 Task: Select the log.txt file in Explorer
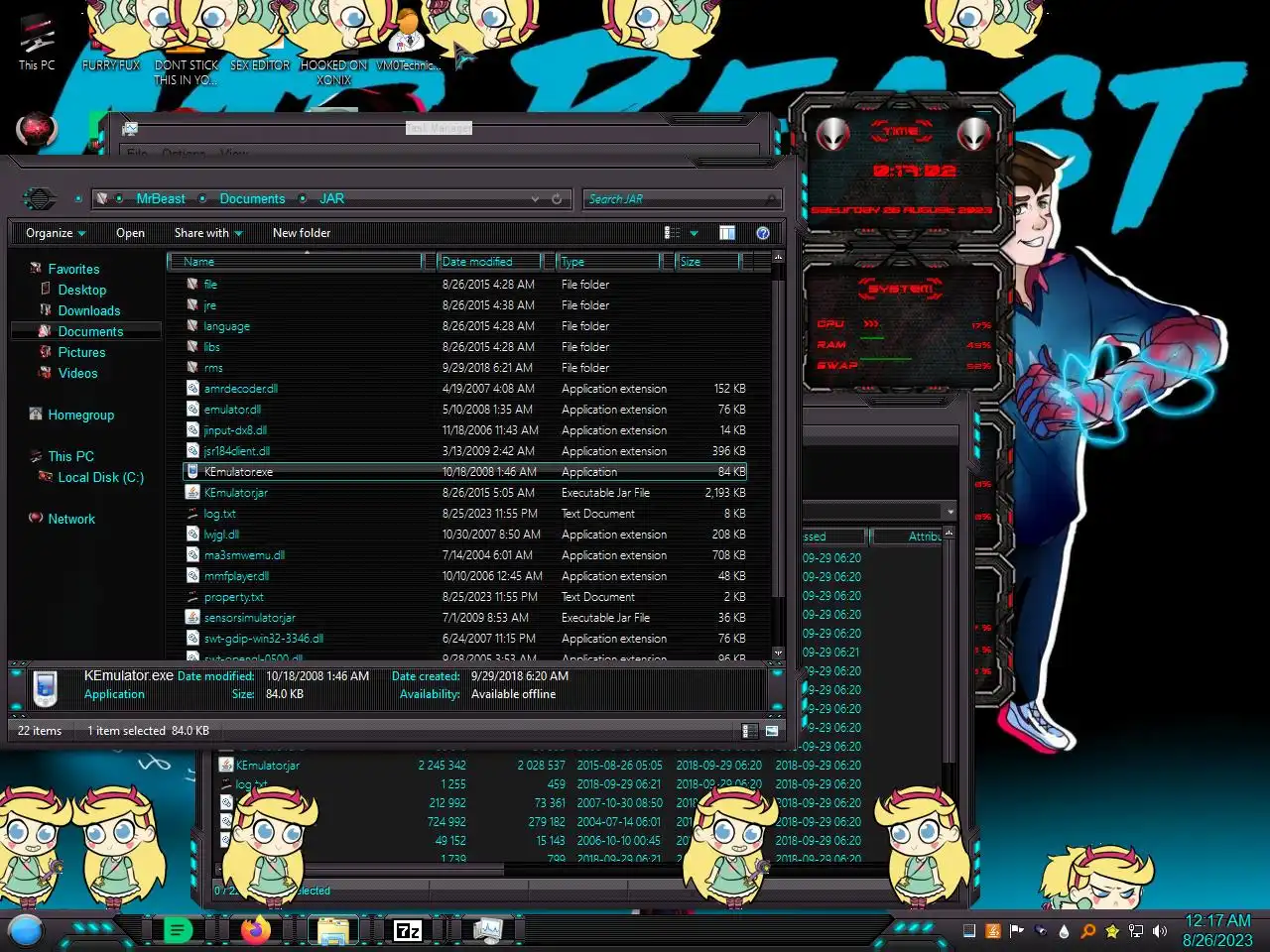(466, 514)
